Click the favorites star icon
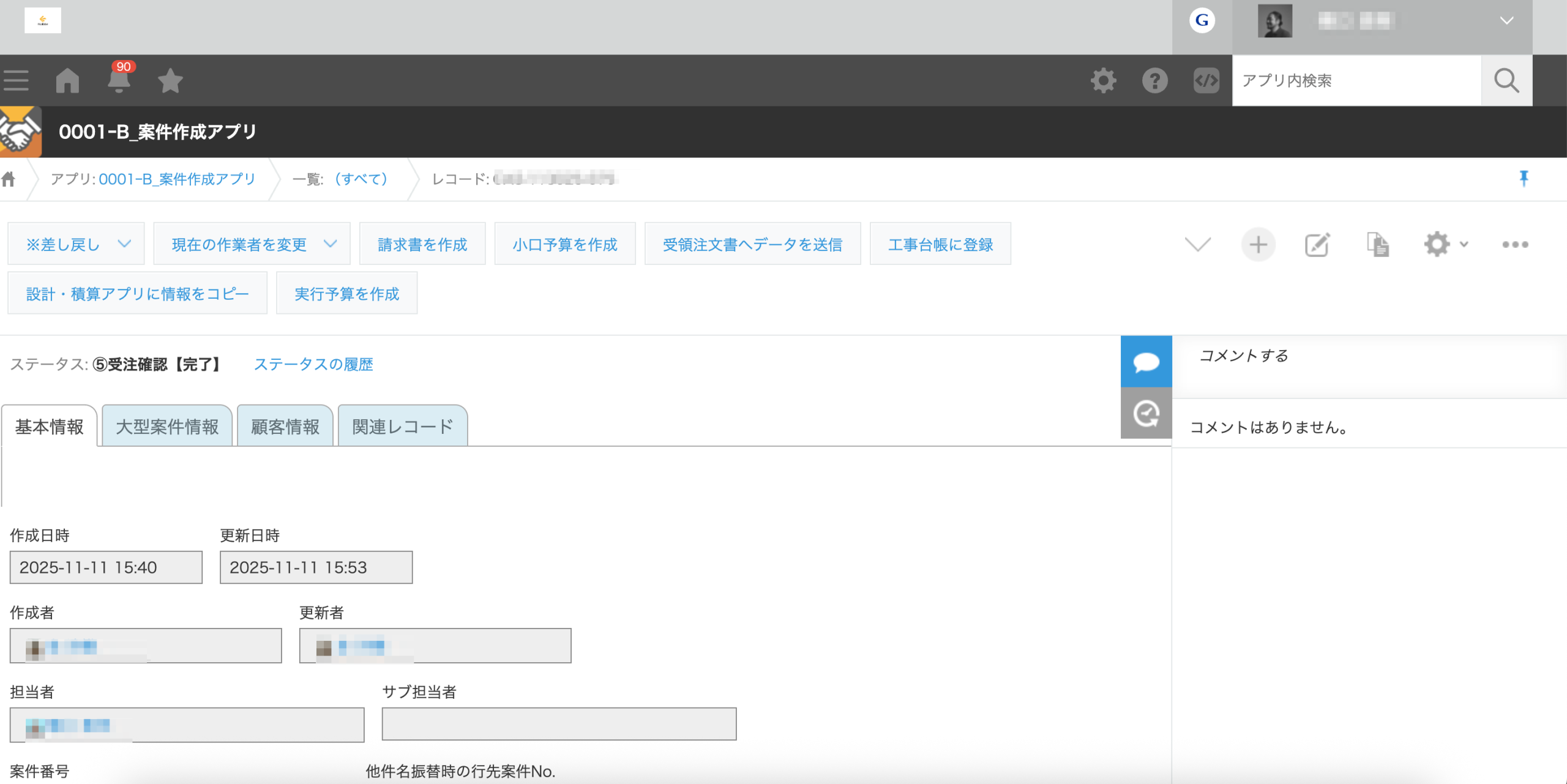This screenshot has width=1567, height=784. (170, 81)
